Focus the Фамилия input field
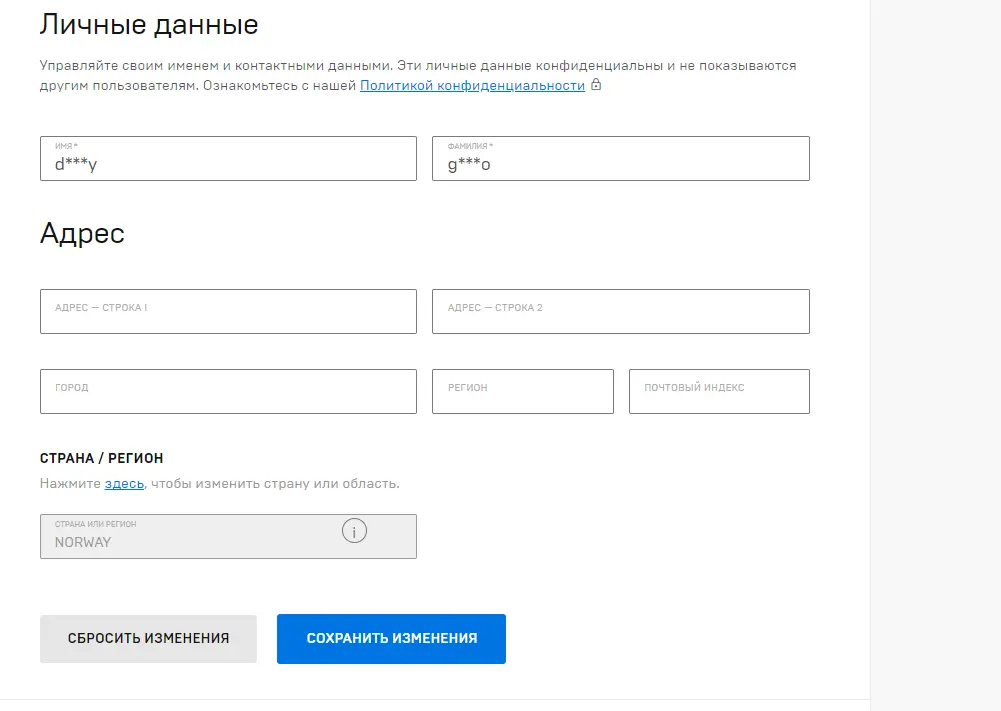Screen dimensions: 1001x711 click(621, 158)
